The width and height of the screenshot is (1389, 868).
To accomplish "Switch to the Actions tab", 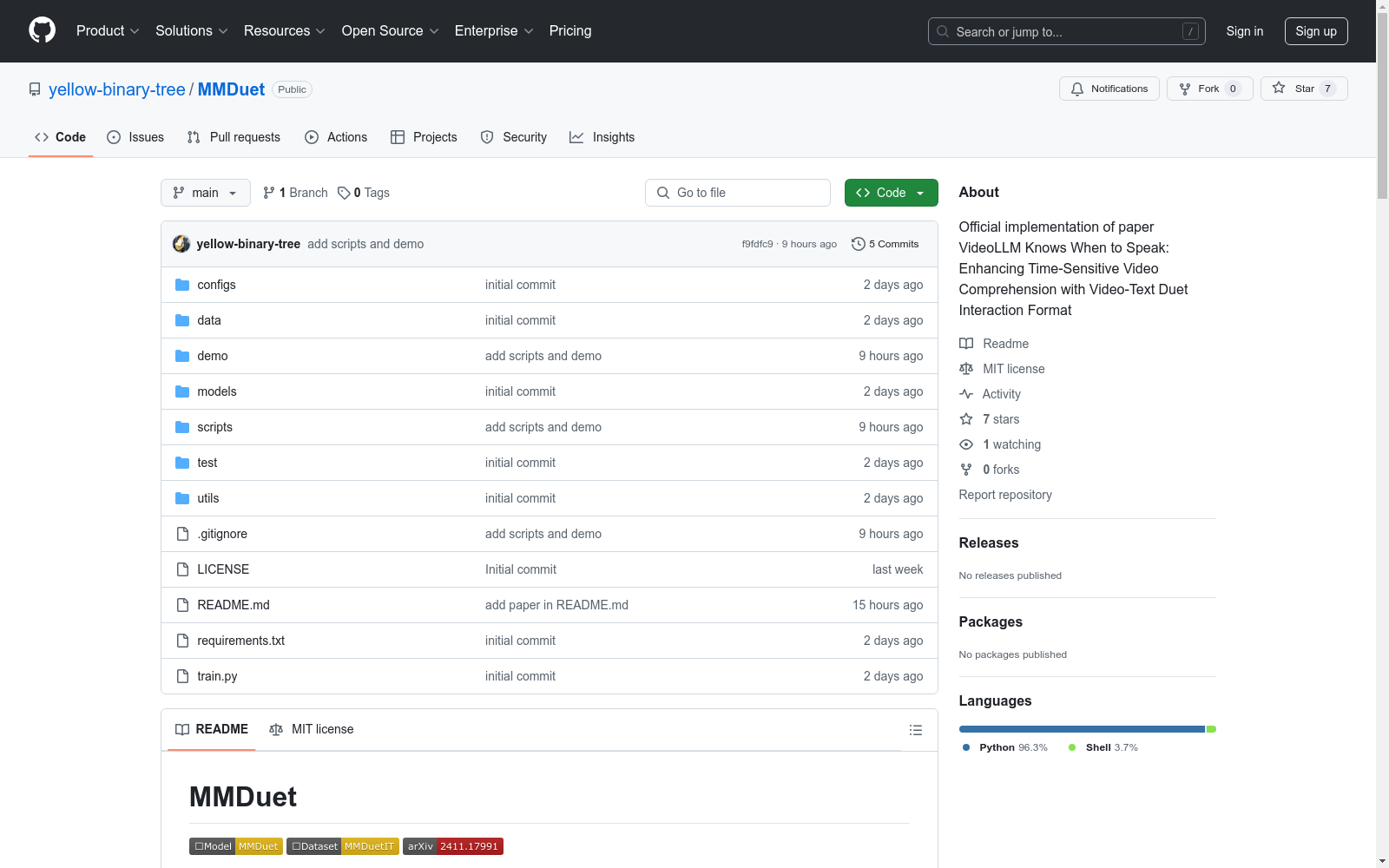I will pos(336,137).
